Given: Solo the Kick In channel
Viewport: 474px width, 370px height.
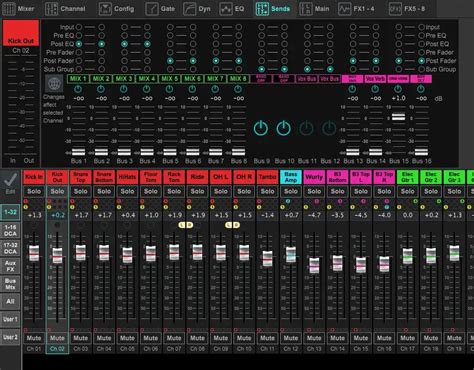Looking at the screenshot, I should 34,191.
